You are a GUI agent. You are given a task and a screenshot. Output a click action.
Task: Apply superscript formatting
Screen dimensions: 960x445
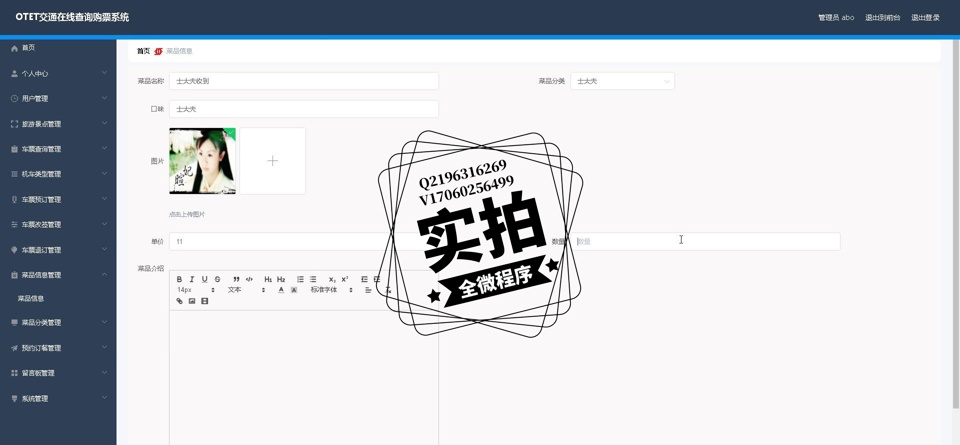[x=345, y=279]
